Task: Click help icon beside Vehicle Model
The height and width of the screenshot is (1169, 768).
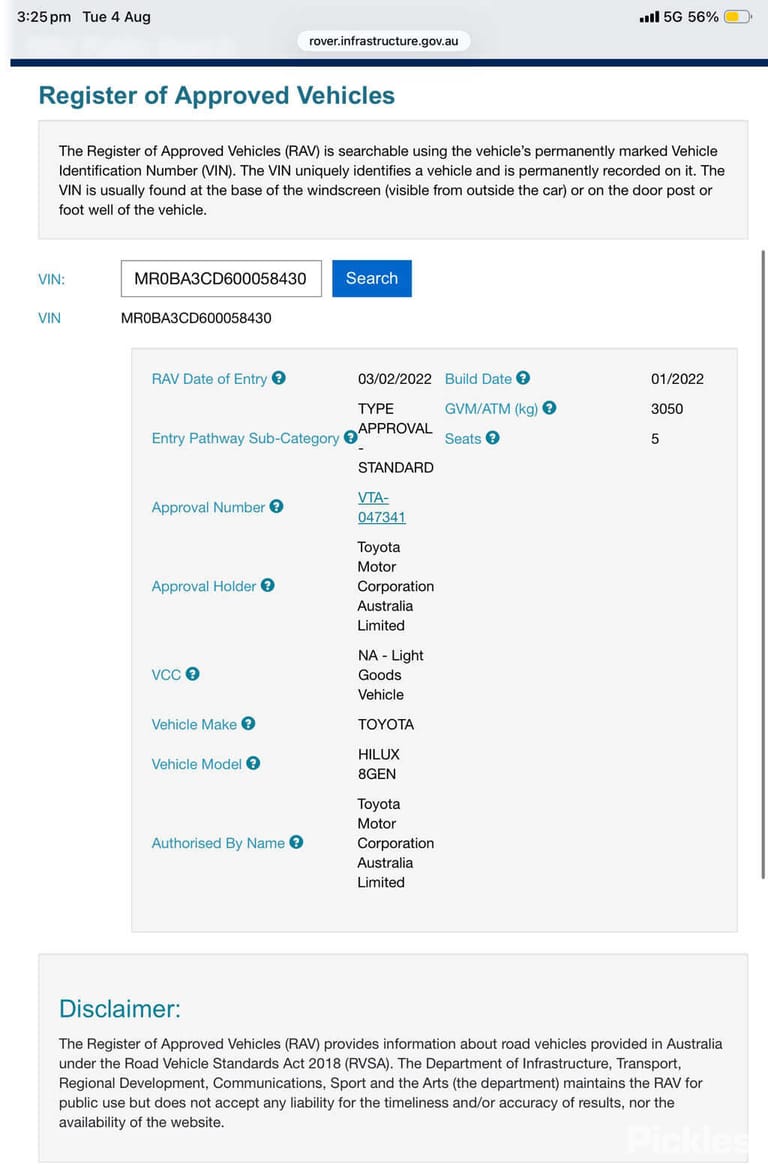Action: pos(254,763)
